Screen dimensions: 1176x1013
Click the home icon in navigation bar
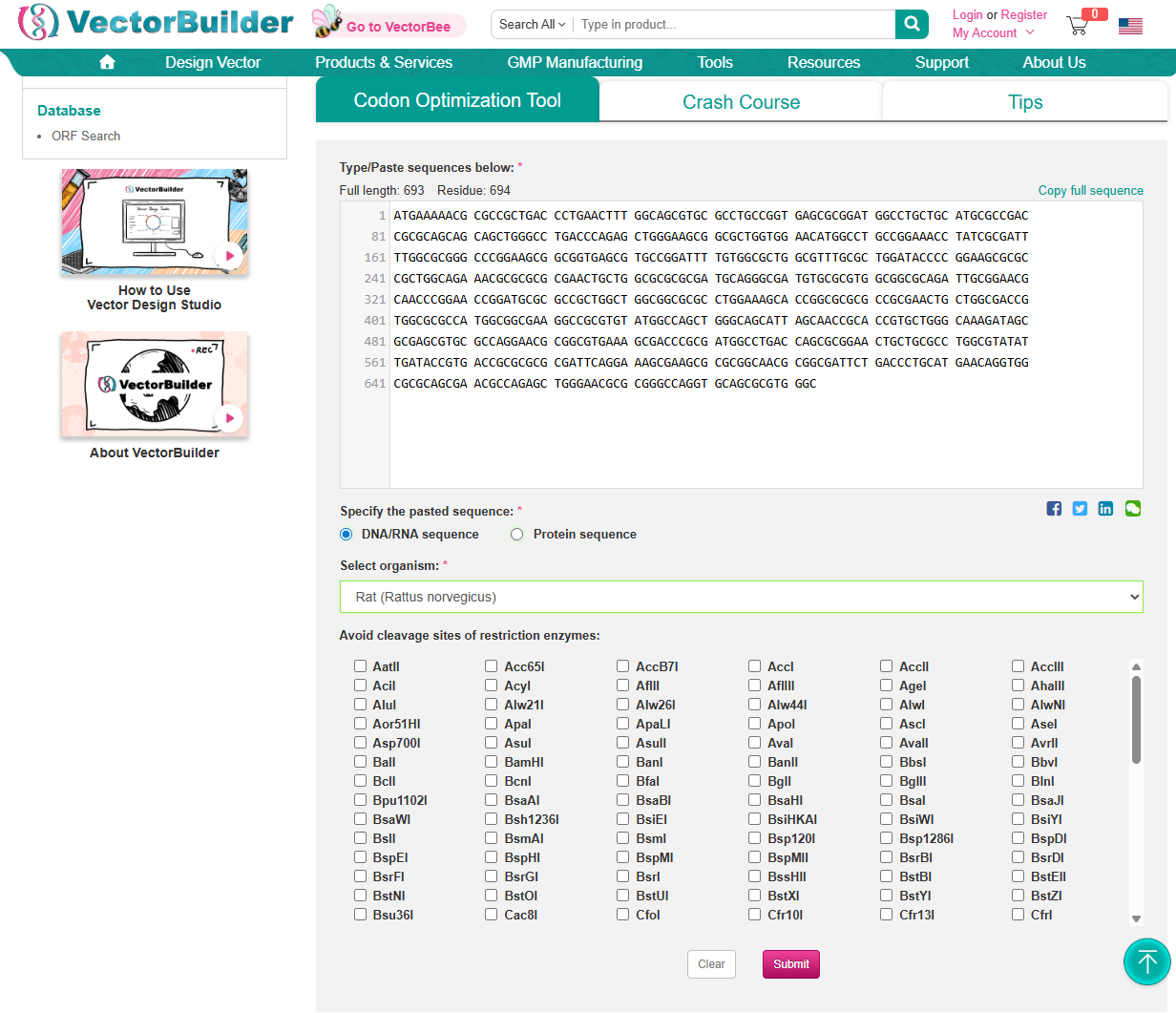[x=107, y=62]
